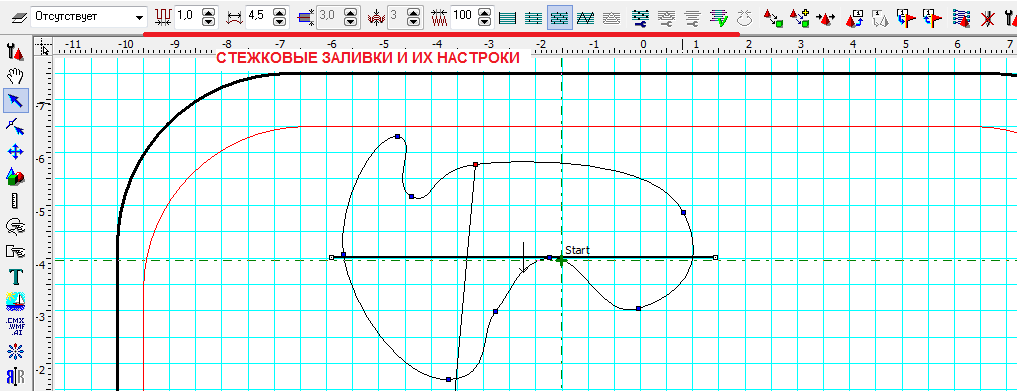The image size is (1017, 391).
Task: Decrease the 4,5 stitch length value
Action: click(x=280, y=22)
